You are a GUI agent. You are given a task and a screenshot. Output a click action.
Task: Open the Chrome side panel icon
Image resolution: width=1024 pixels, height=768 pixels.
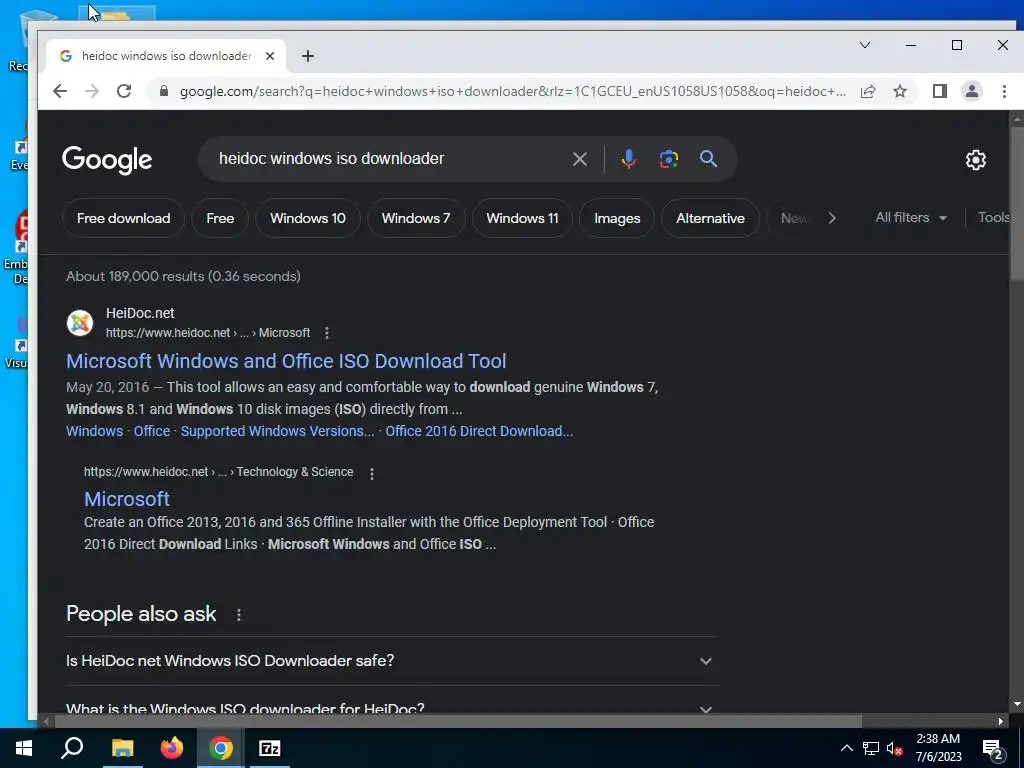940,91
